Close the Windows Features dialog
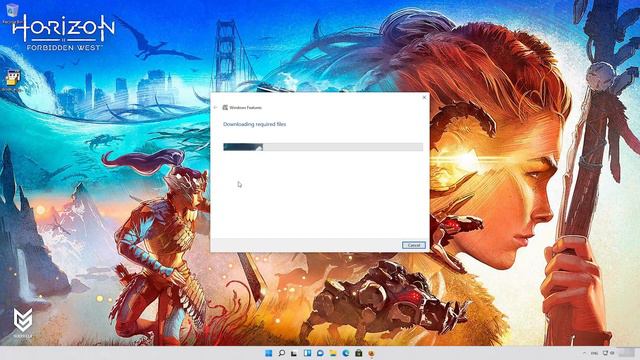The image size is (640, 360). click(x=424, y=97)
